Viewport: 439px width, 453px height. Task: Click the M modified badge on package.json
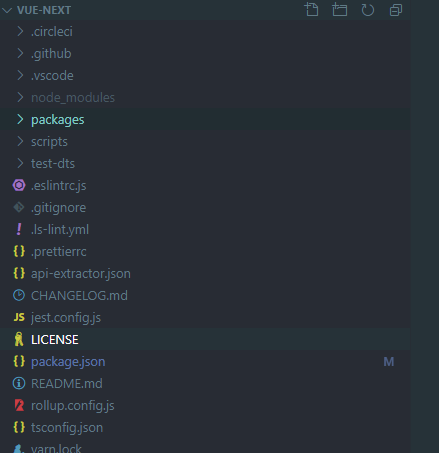pyautogui.click(x=389, y=362)
